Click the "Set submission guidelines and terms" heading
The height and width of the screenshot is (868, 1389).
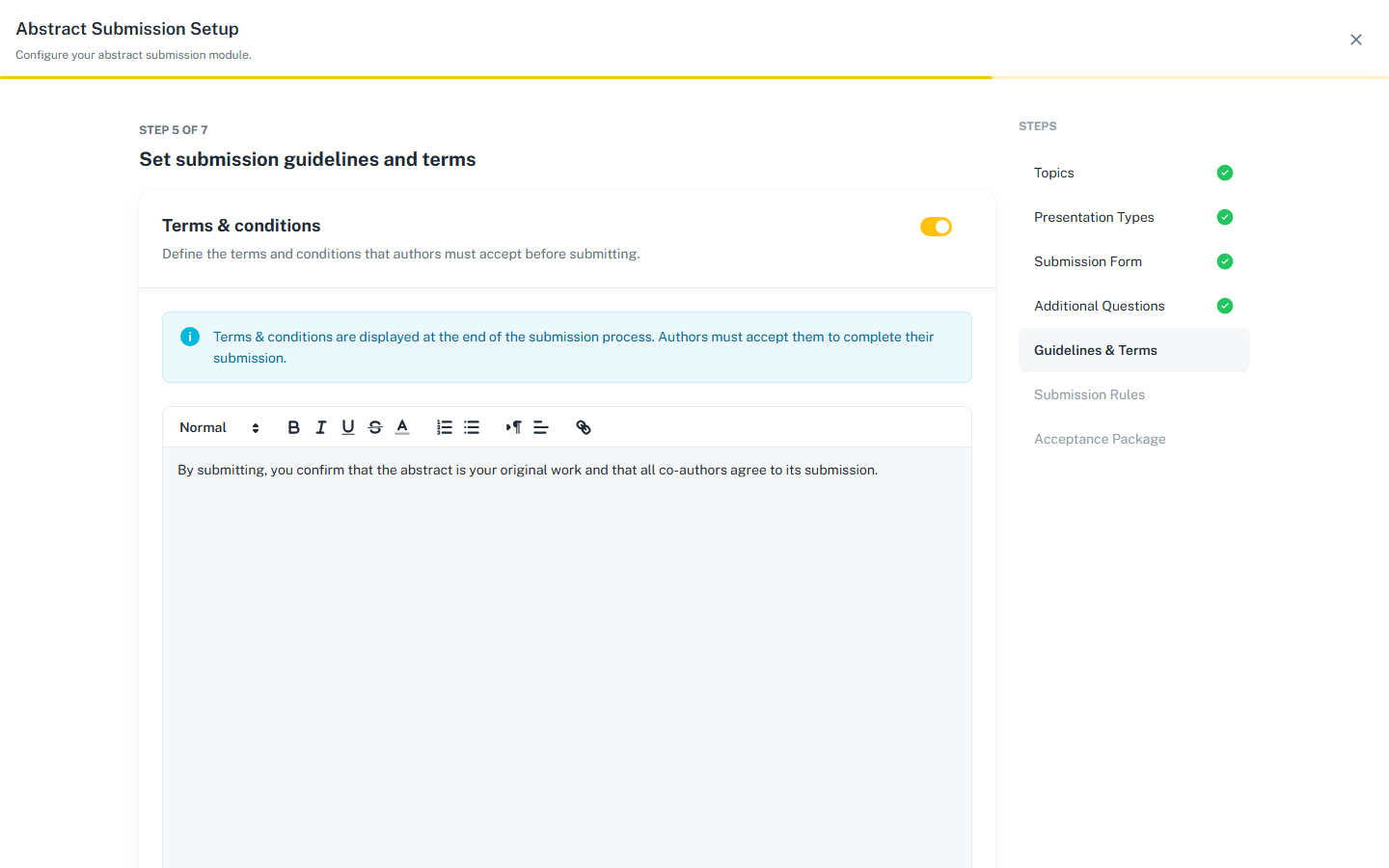(308, 159)
